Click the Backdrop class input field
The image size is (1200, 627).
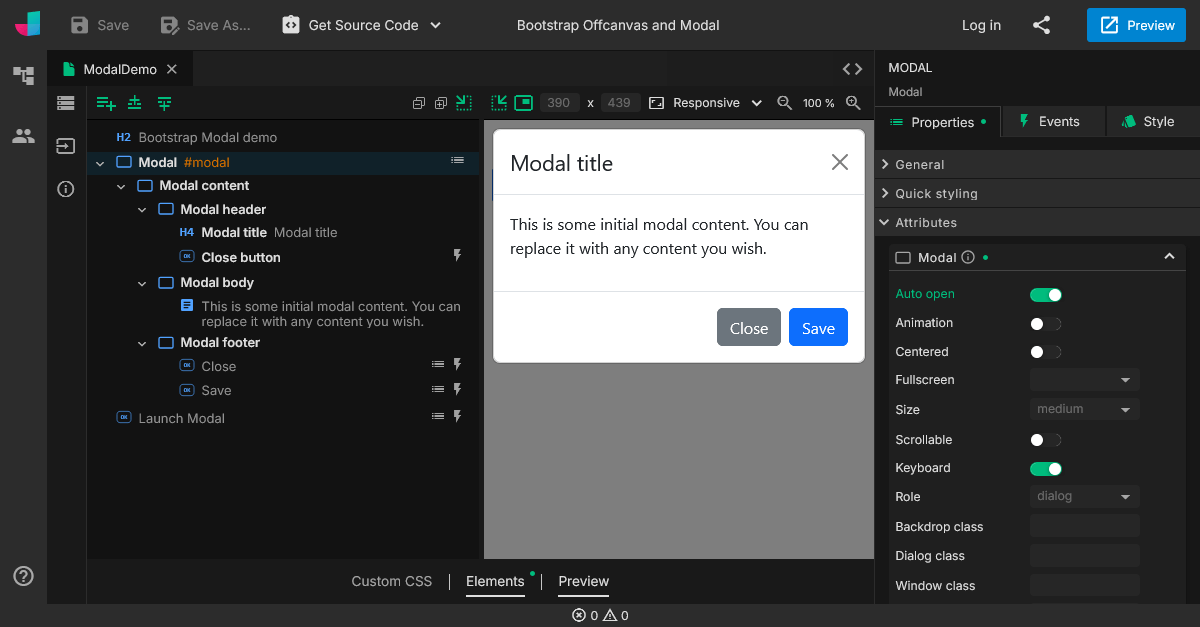tap(1085, 526)
